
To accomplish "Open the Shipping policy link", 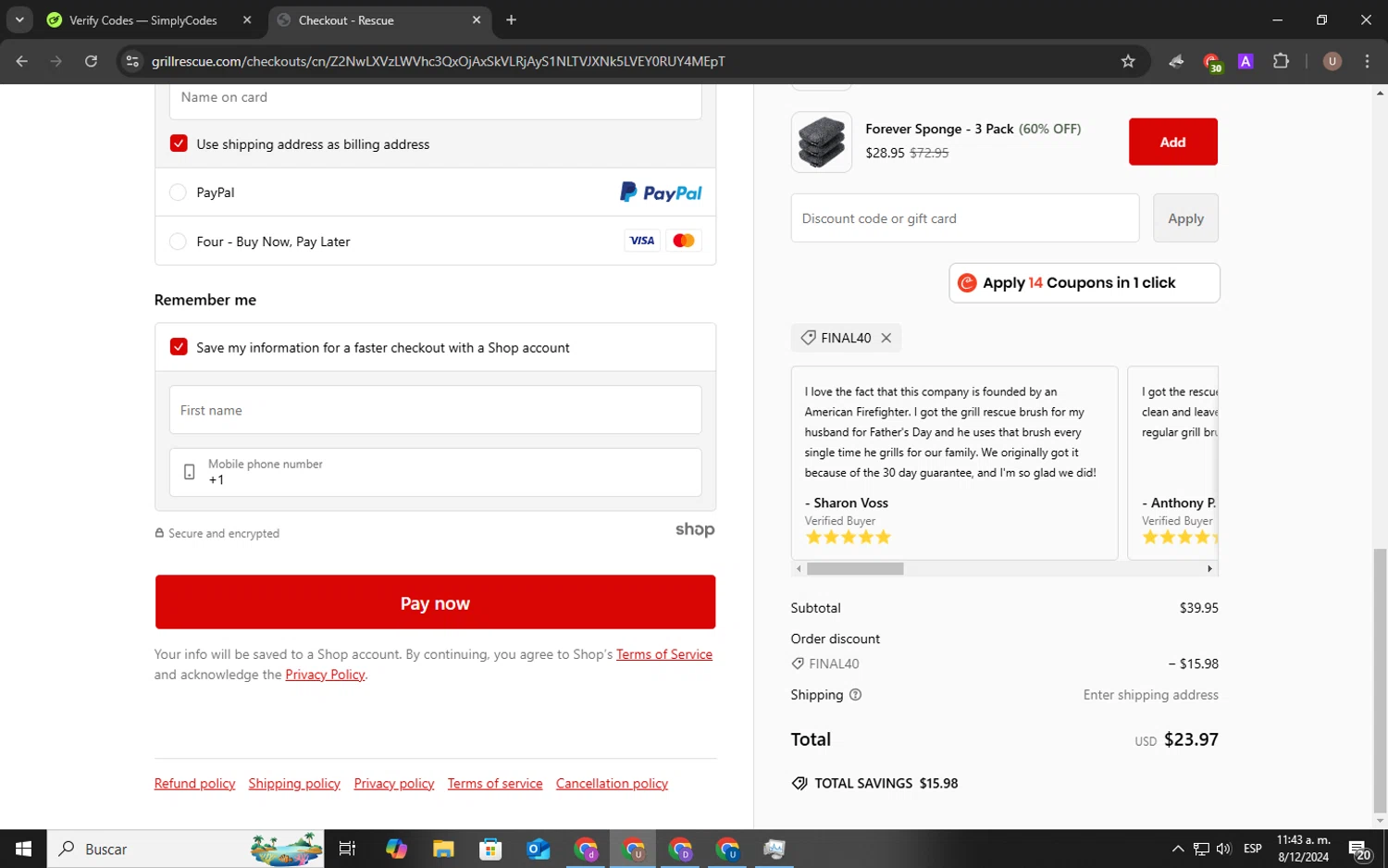I will click(294, 784).
